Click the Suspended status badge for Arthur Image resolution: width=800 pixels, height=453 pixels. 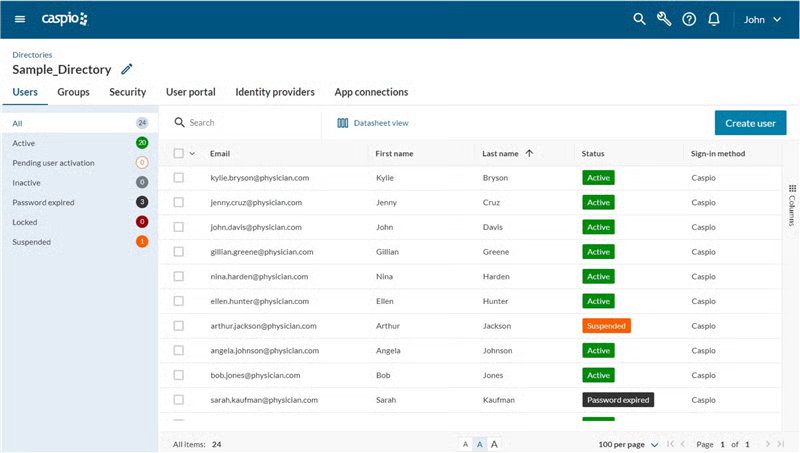tap(606, 325)
